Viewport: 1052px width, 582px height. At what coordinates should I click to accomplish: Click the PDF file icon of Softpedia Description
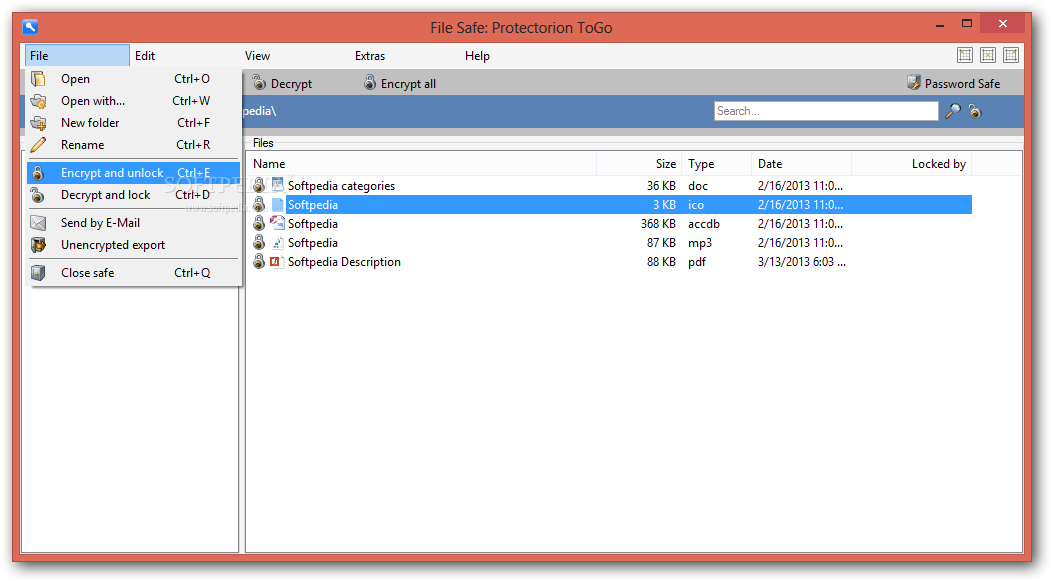click(x=276, y=261)
